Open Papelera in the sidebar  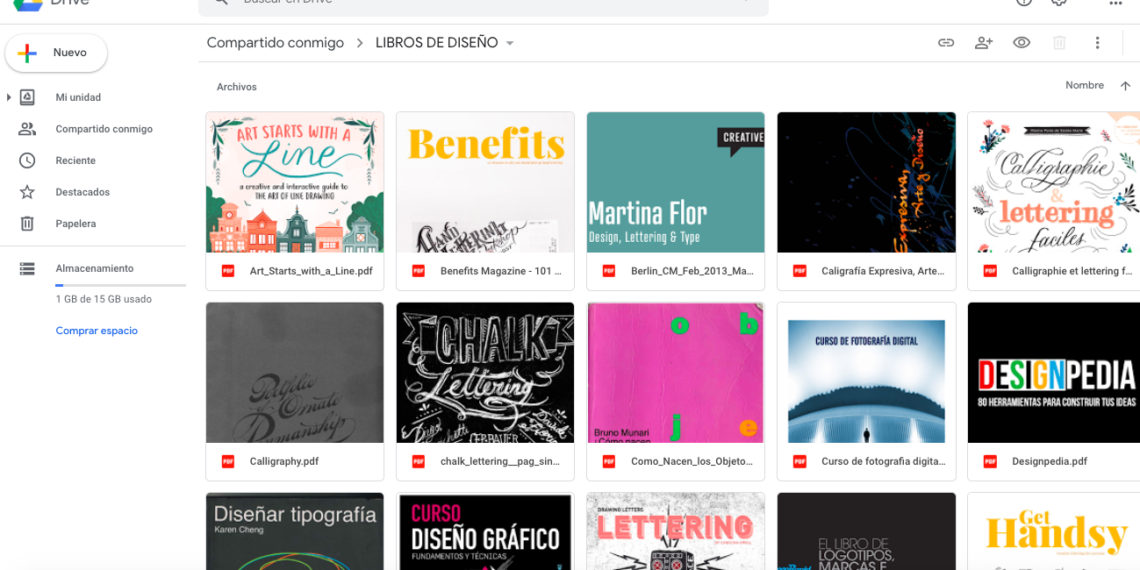[76, 224]
